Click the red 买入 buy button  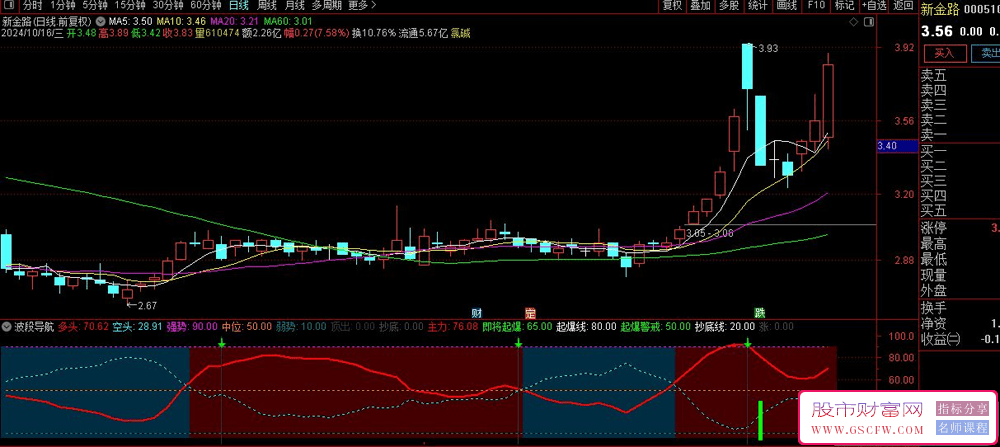(944, 53)
